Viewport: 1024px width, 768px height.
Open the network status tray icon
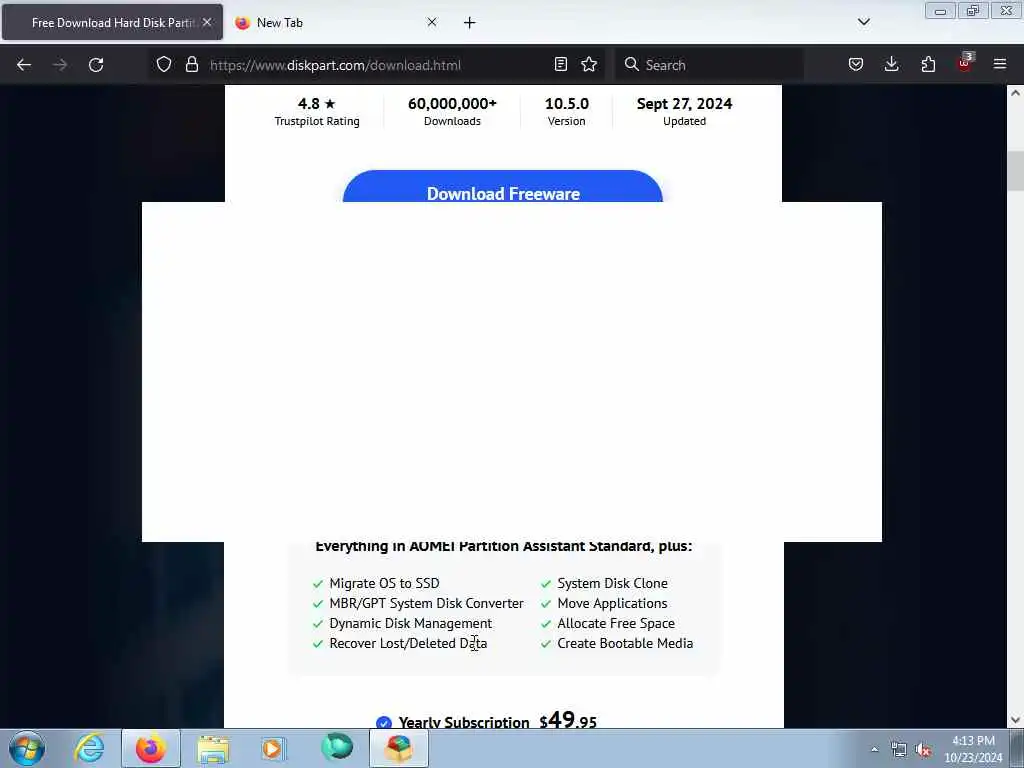coord(899,749)
